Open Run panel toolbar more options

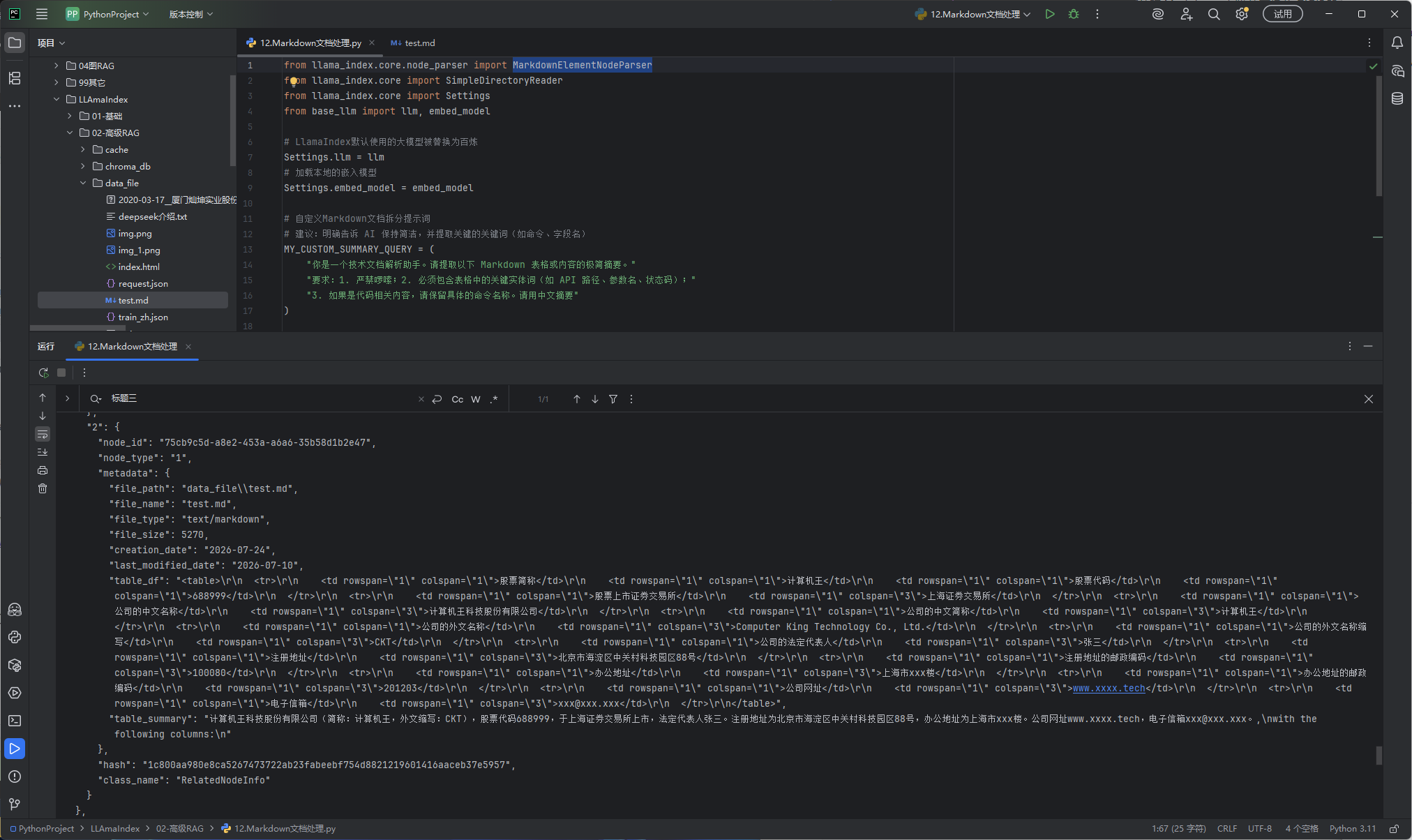coord(84,373)
